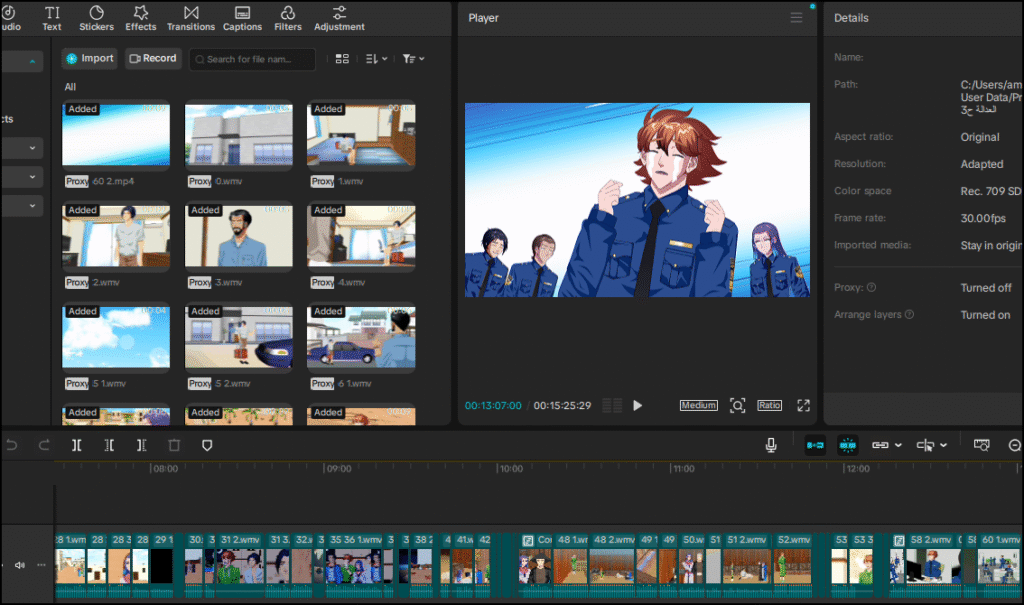The width and height of the screenshot is (1024, 605).
Task: Toggle the main track magnet
Action: tap(815, 446)
